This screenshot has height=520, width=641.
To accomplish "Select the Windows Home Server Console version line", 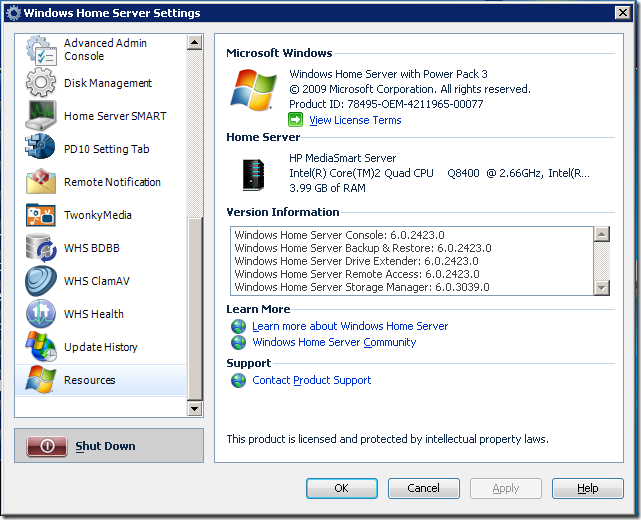I will (x=339, y=235).
